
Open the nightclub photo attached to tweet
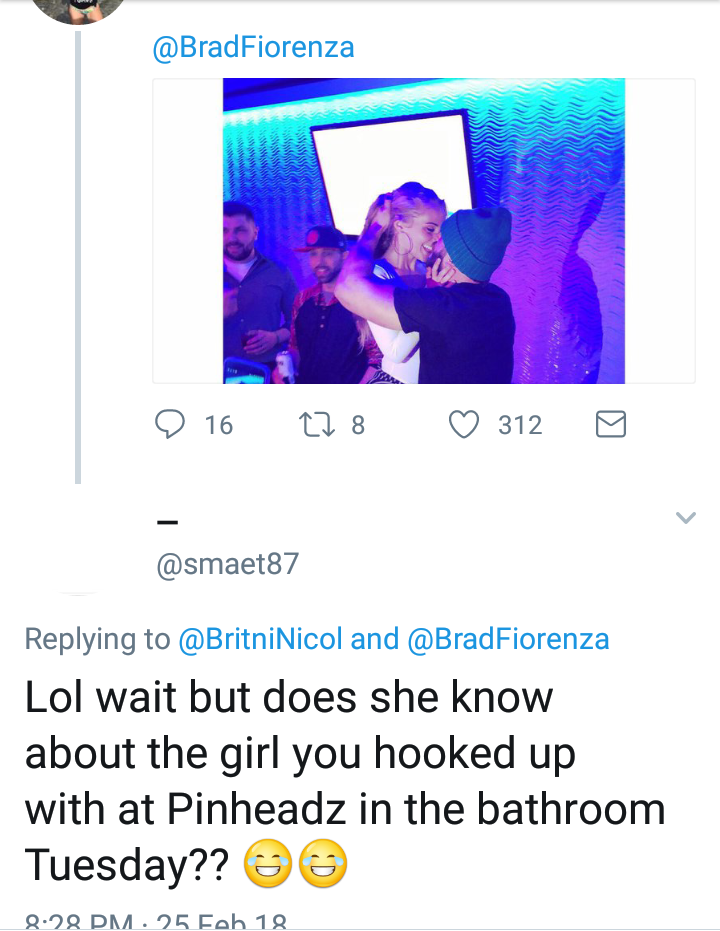[x=424, y=231]
